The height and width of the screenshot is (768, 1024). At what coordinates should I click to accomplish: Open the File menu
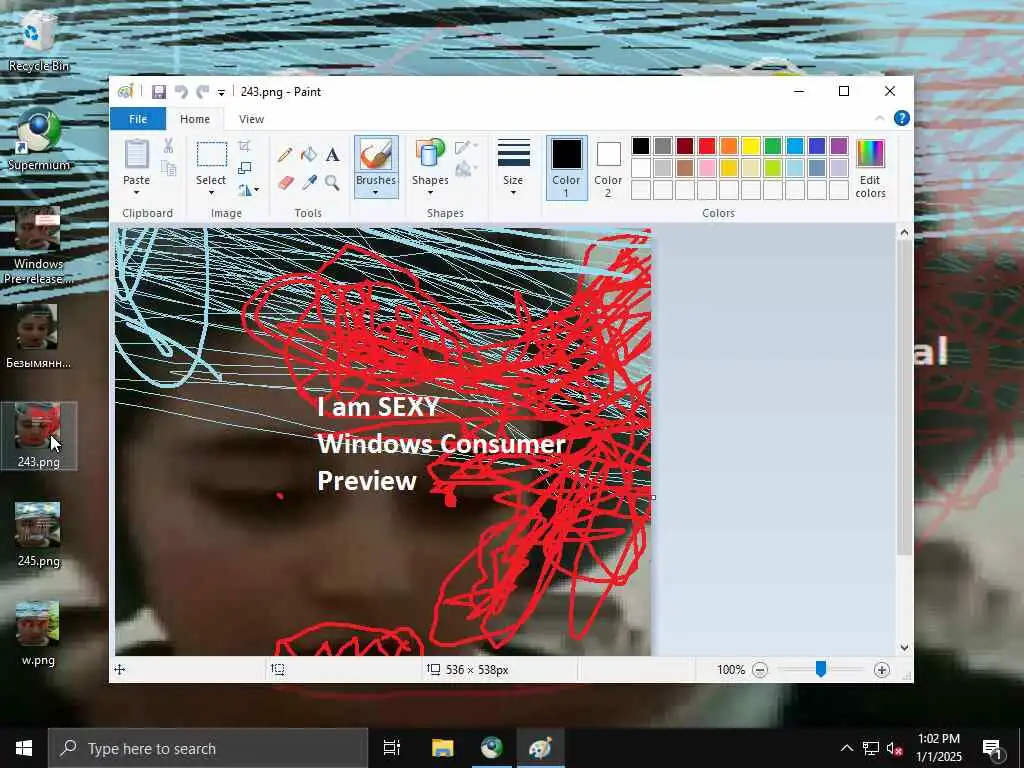(x=138, y=119)
